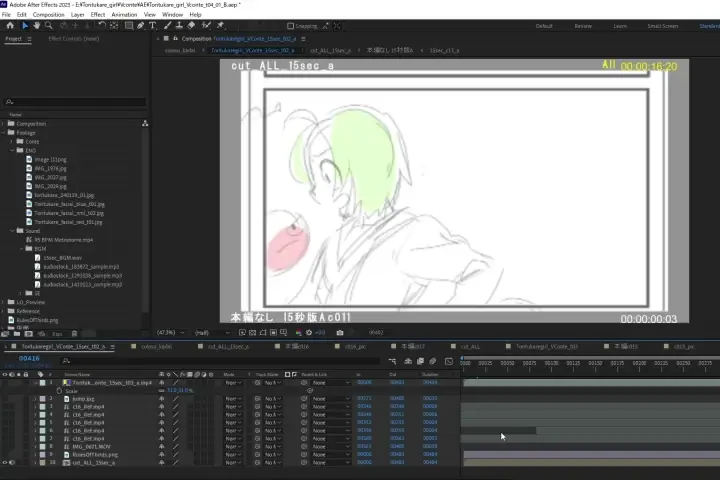Select the Brush tool

pyautogui.click(x=167, y=26)
